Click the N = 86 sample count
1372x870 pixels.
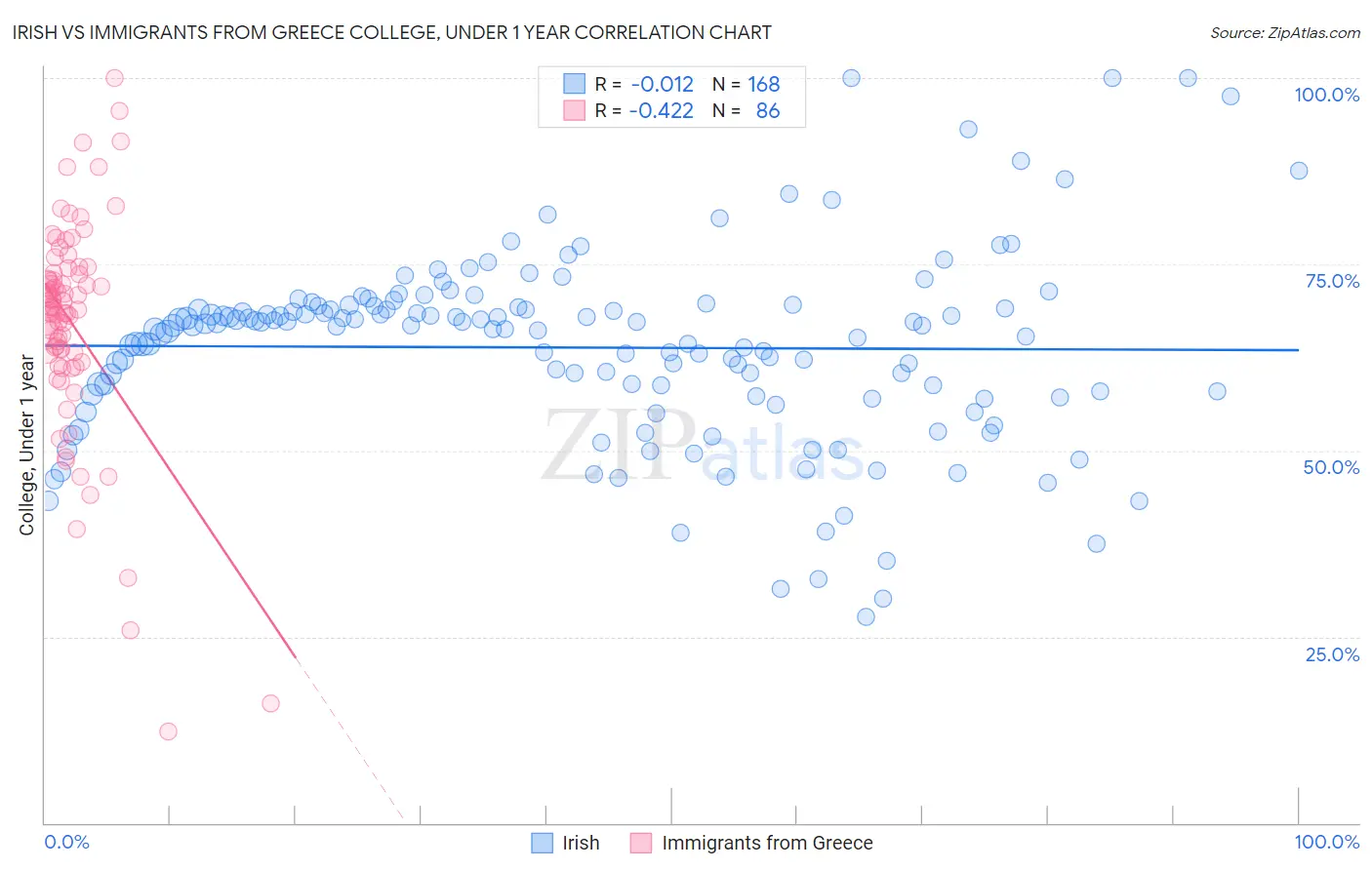click(x=747, y=110)
